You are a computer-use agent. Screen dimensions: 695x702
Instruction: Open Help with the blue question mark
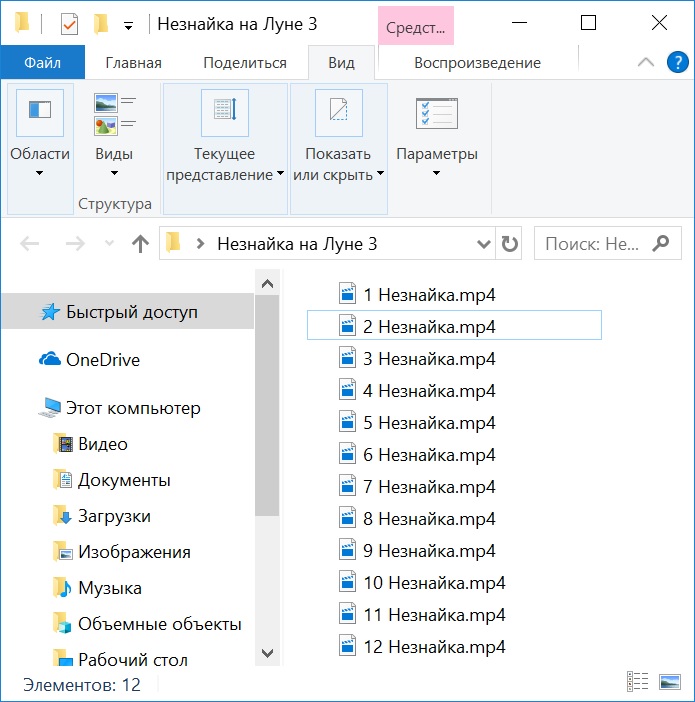[x=678, y=62]
